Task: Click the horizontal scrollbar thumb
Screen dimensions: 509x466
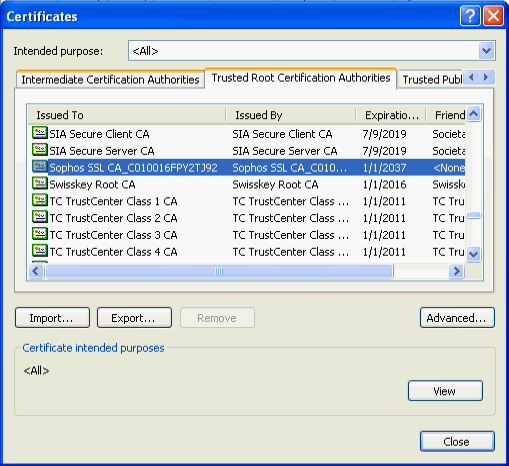Action: 219,271
